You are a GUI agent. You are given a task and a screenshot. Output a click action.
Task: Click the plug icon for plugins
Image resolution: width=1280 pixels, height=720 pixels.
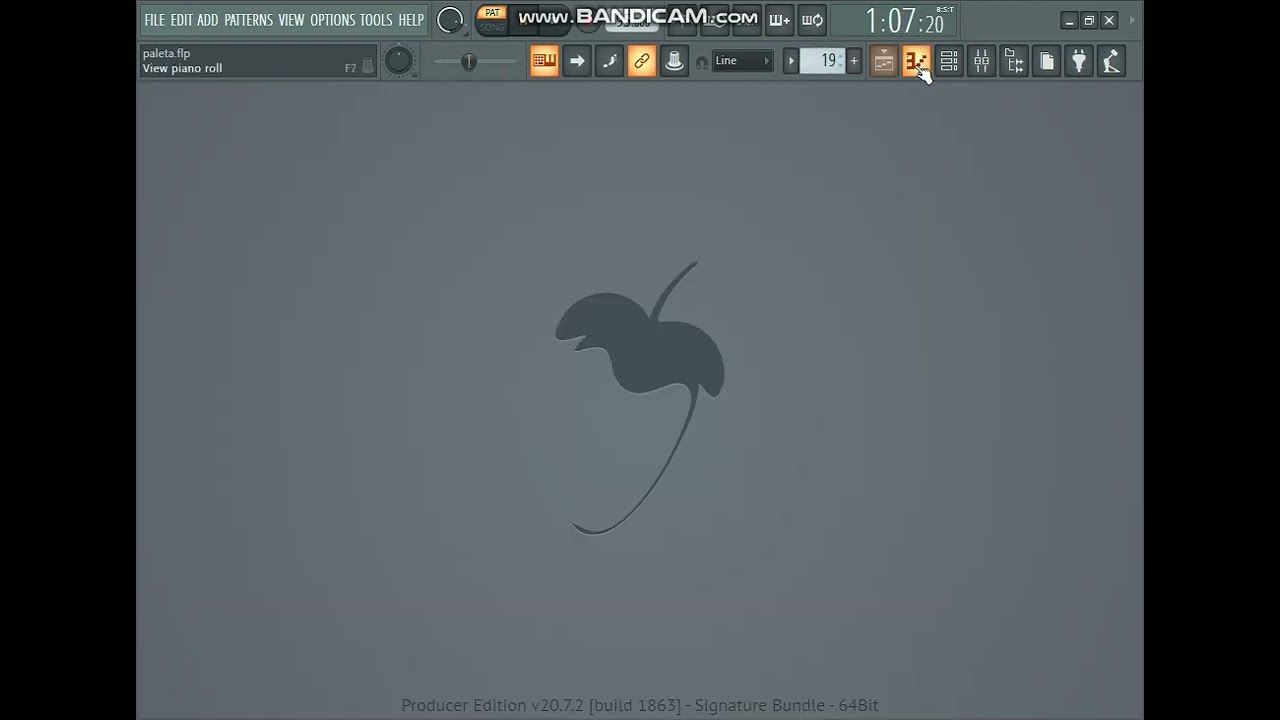point(1079,61)
